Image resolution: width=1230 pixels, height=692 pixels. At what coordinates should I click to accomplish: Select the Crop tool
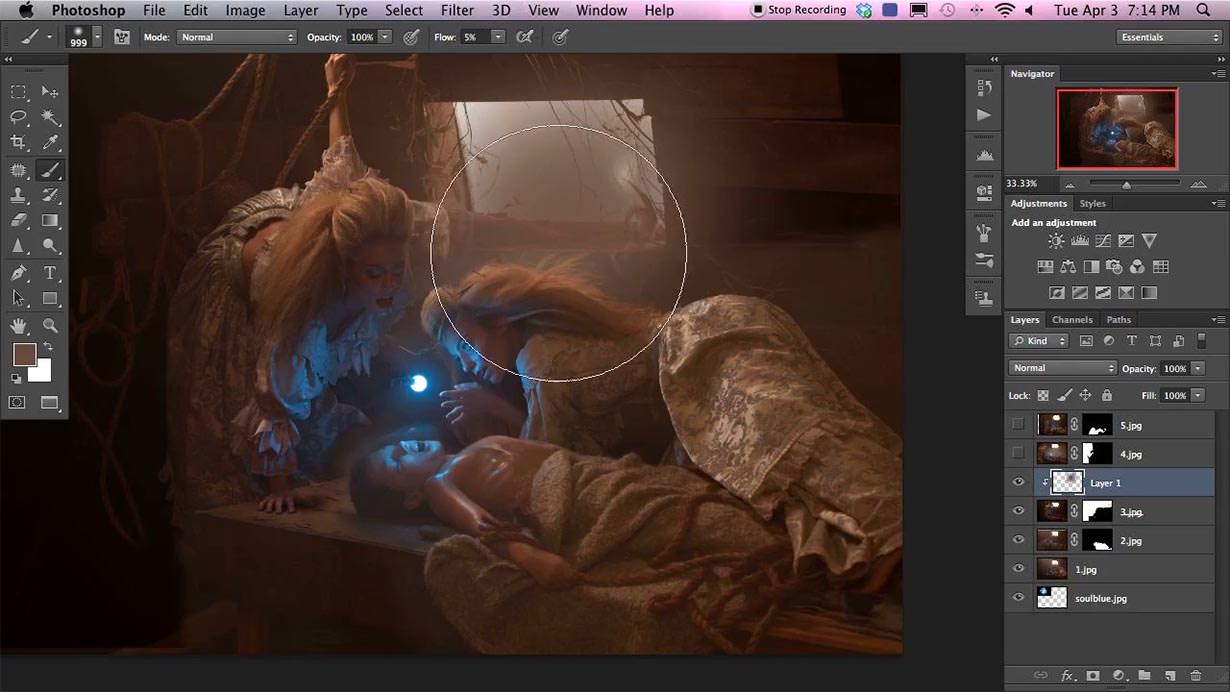[18, 143]
